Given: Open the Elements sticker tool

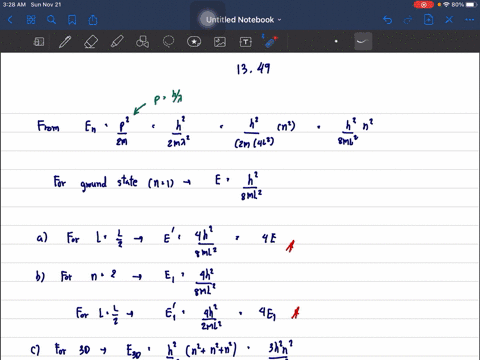Looking at the screenshot, I should point(194,42).
